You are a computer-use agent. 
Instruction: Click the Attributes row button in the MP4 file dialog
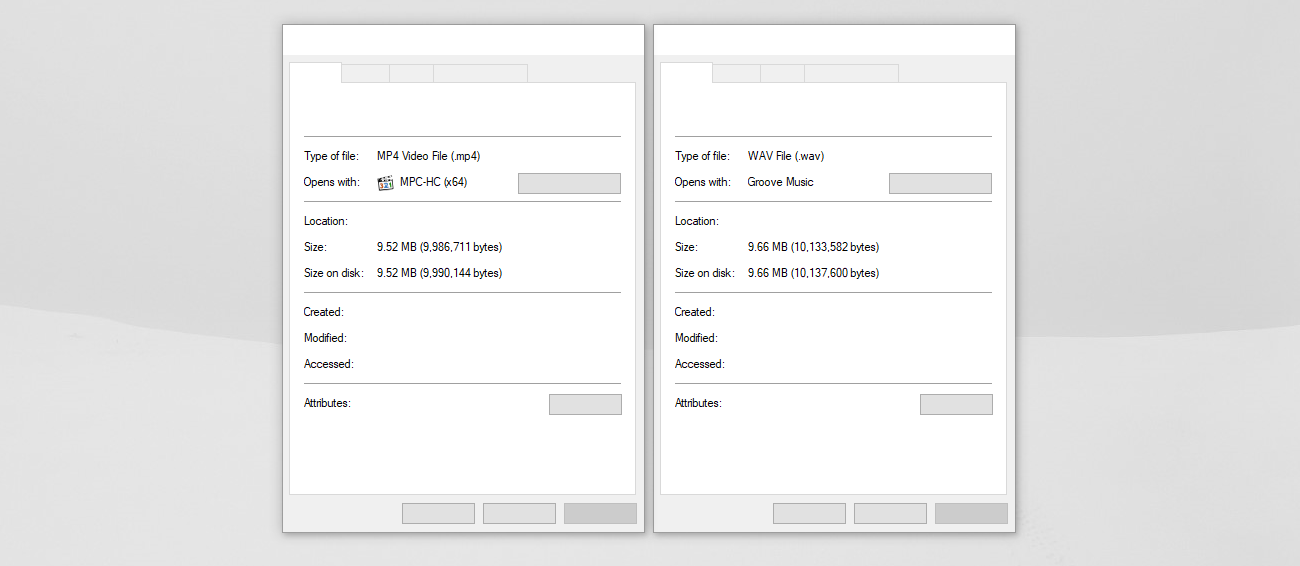585,404
